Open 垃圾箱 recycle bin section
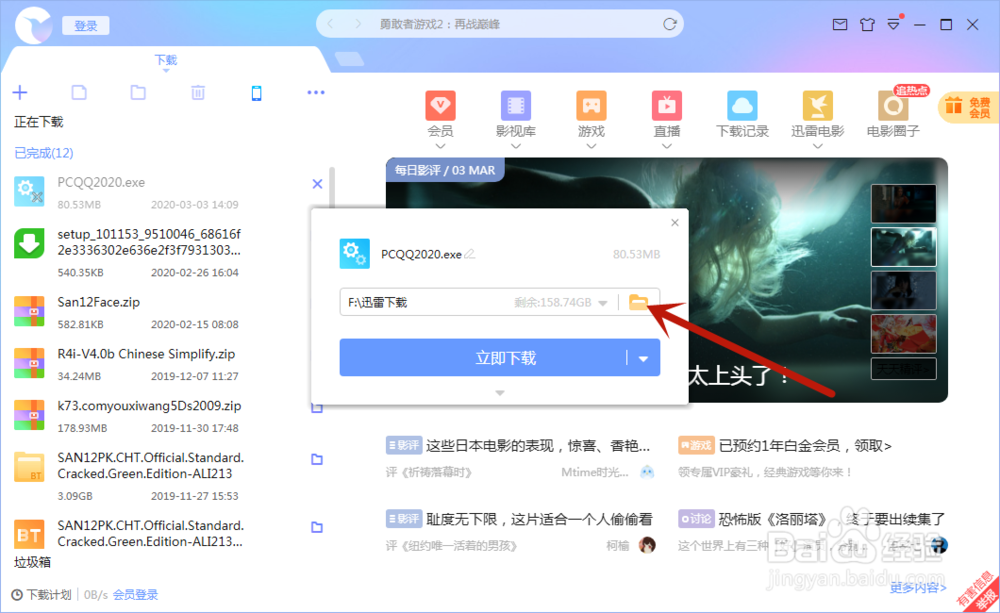Screen dimensions: 1000x613 click(x=33, y=562)
